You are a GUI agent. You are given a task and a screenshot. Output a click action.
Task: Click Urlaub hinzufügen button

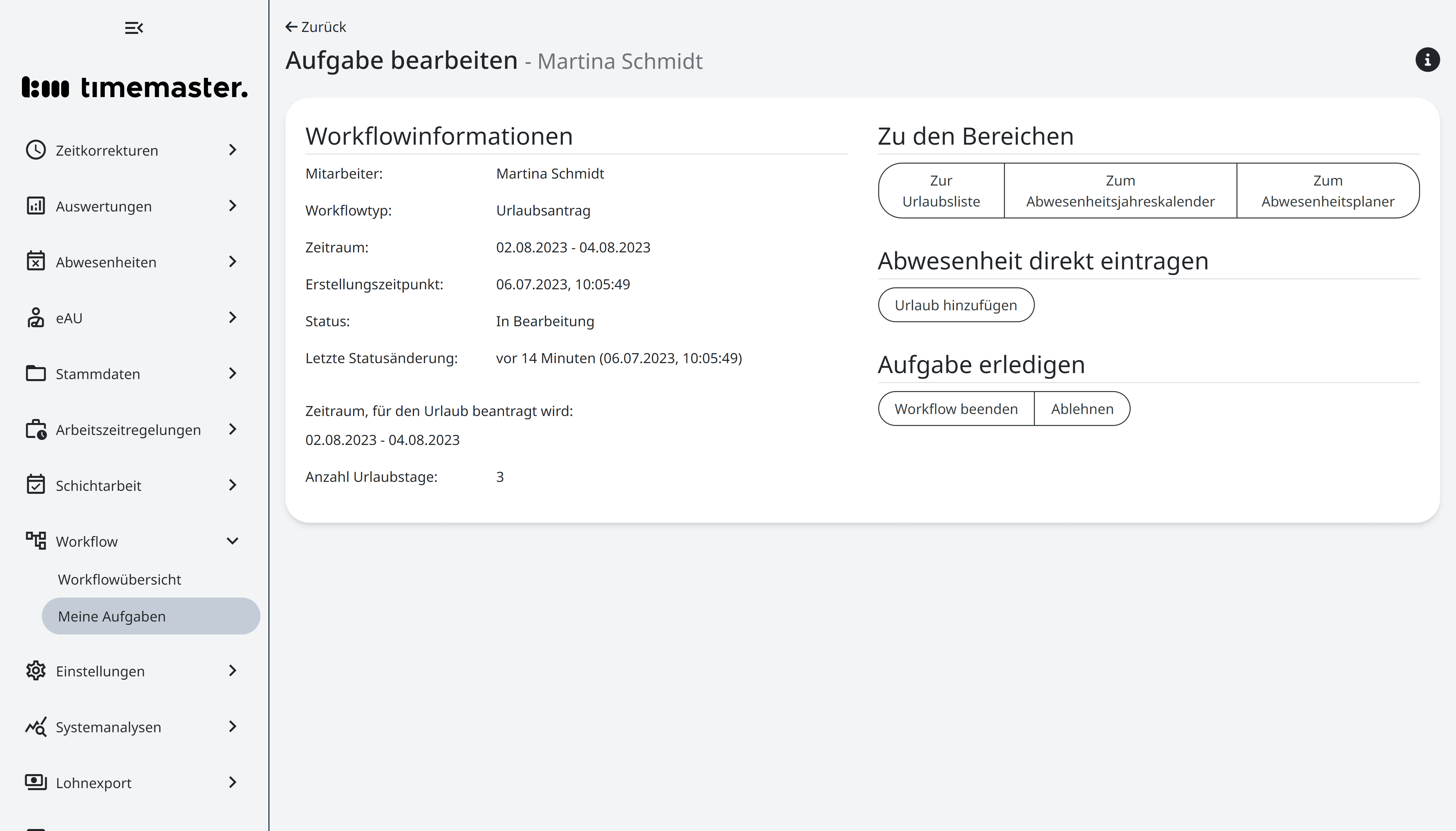[956, 305]
